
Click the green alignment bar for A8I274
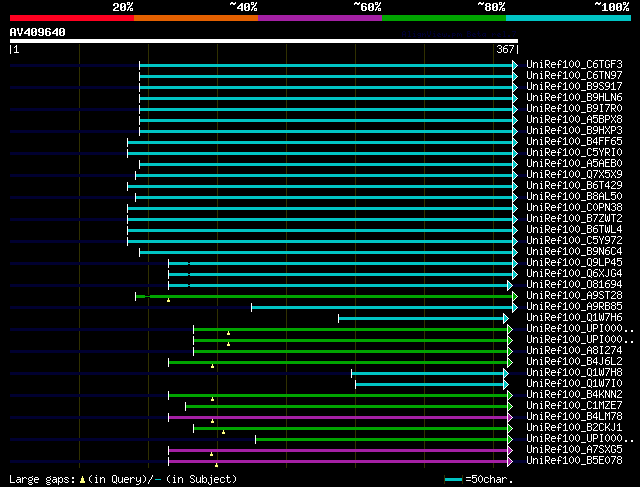pyautogui.click(x=351, y=351)
